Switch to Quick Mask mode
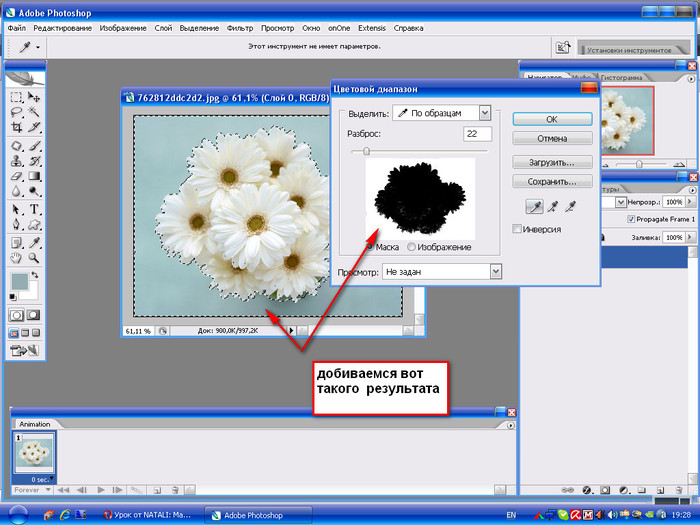700x525 pixels. [x=33, y=315]
